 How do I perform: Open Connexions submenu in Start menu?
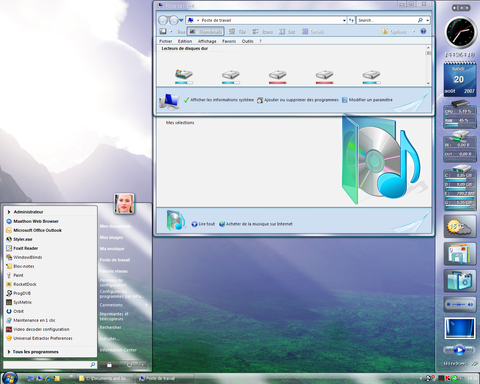click(124, 305)
